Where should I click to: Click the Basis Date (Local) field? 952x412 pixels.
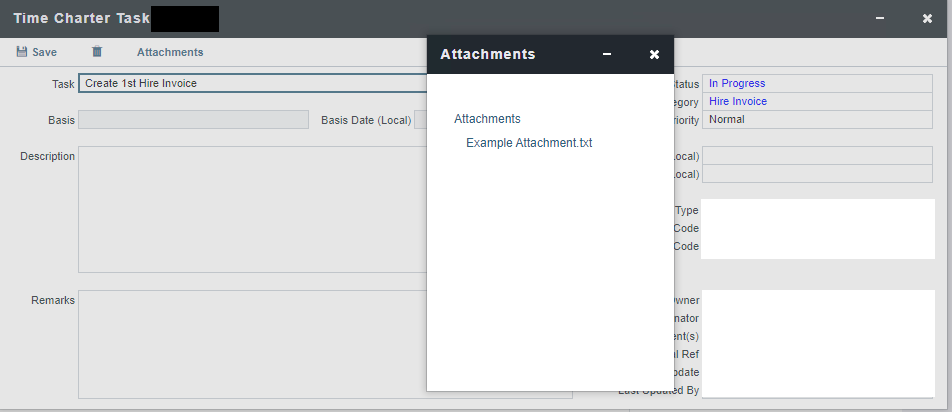click(x=420, y=120)
